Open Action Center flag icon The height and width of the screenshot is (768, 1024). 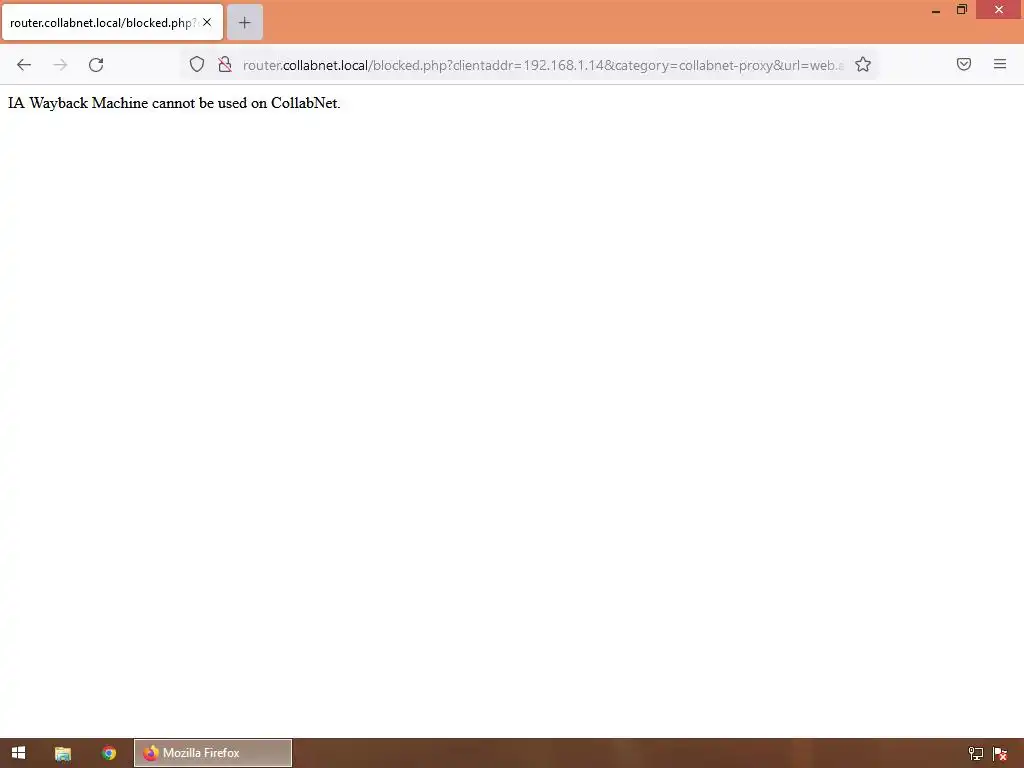coord(1000,754)
